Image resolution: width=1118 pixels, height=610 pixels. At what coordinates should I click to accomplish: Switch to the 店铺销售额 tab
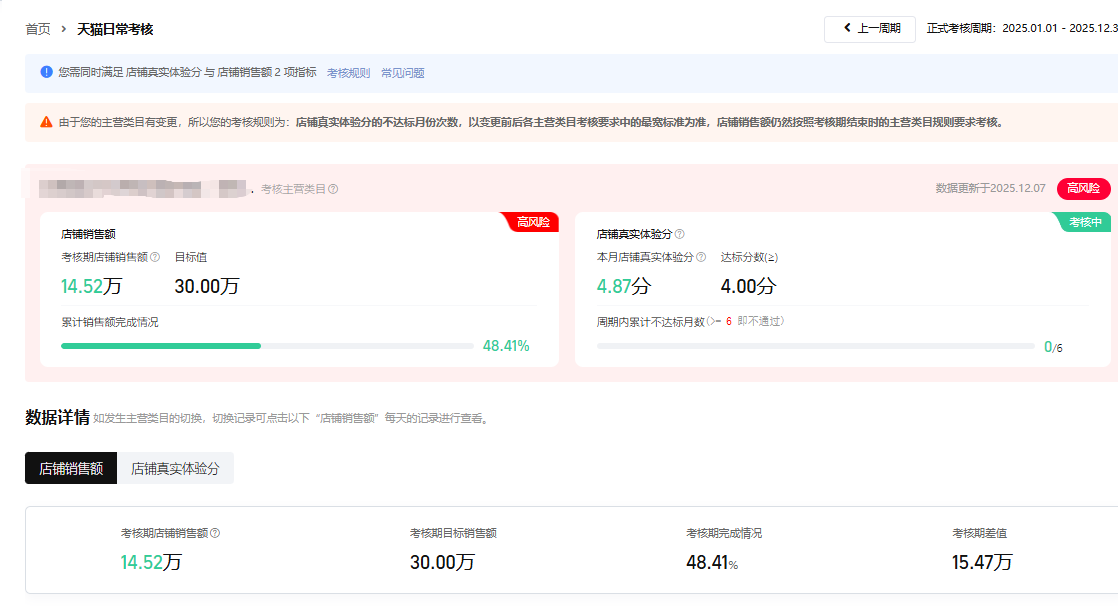coord(71,468)
